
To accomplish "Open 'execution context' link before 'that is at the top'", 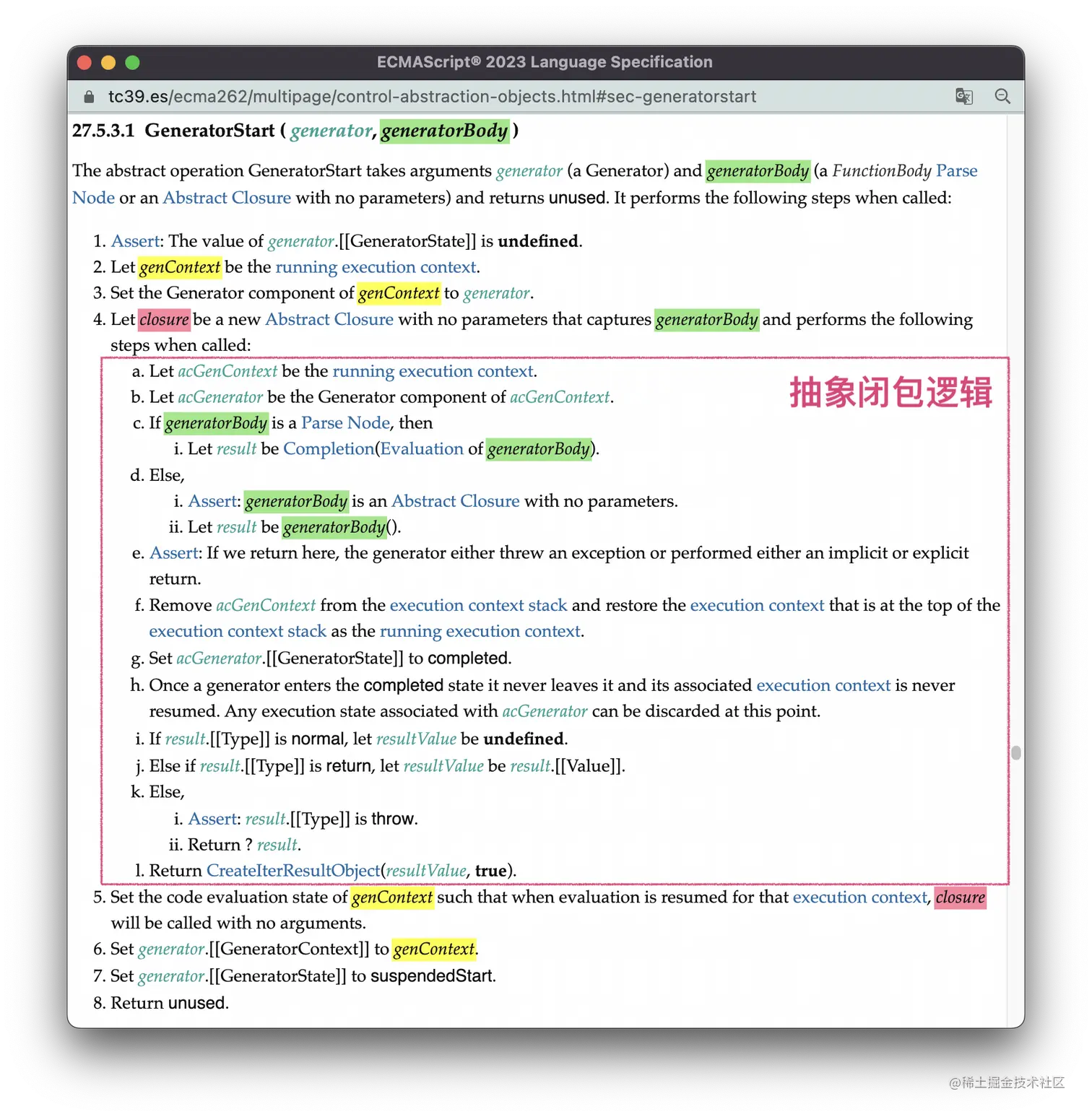I will click(x=757, y=605).
